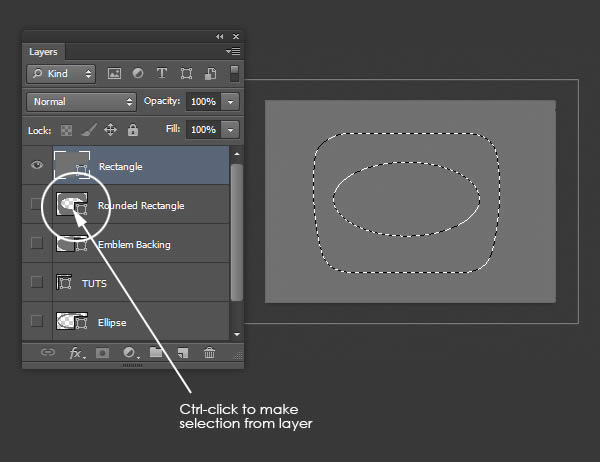Show the TUTS layer

click(x=37, y=282)
